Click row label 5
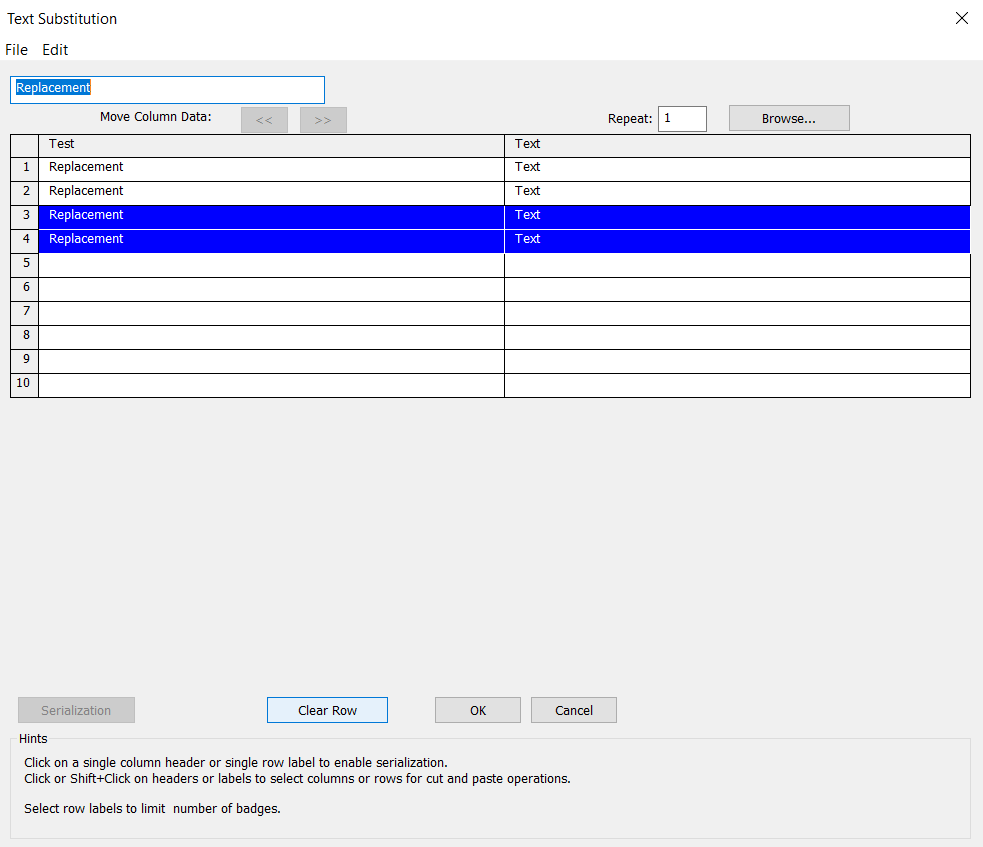The height and width of the screenshot is (847, 983). coord(25,264)
